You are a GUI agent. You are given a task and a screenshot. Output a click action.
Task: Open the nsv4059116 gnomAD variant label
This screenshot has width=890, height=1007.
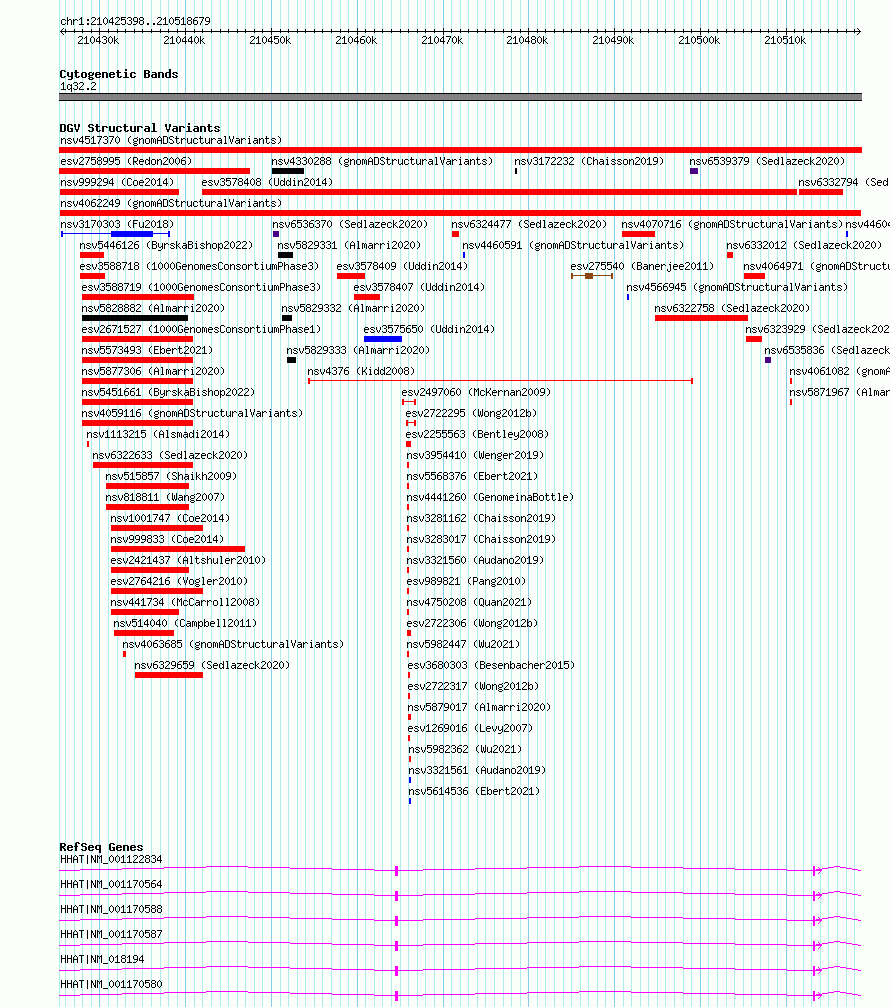(x=192, y=413)
